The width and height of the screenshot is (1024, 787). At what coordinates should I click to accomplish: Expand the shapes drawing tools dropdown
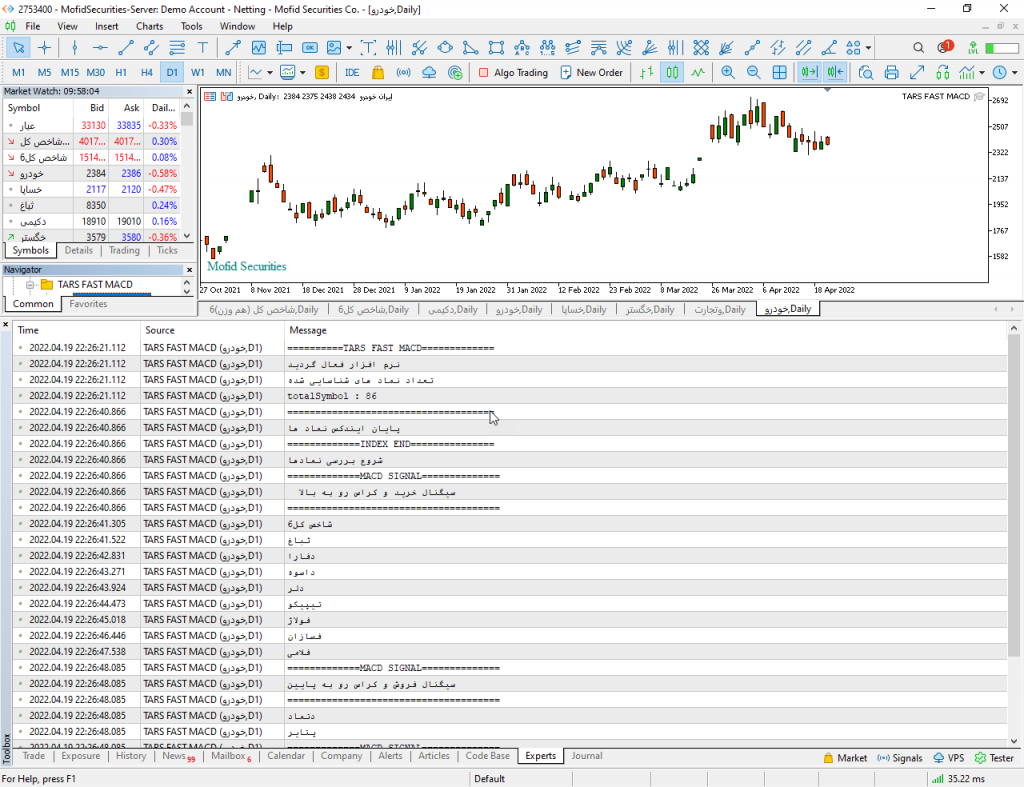868,47
